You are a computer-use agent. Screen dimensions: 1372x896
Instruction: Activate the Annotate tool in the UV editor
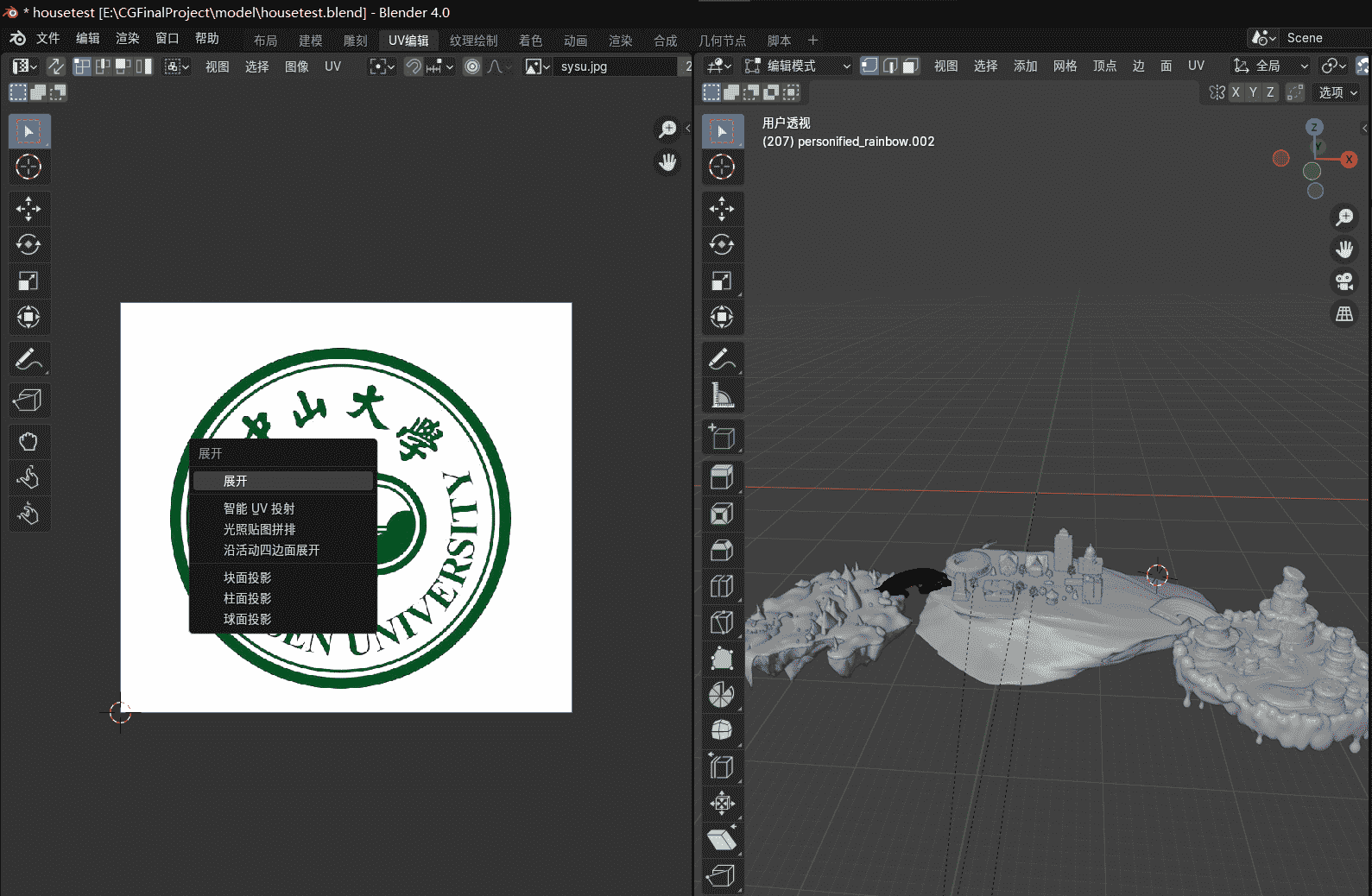(x=29, y=359)
